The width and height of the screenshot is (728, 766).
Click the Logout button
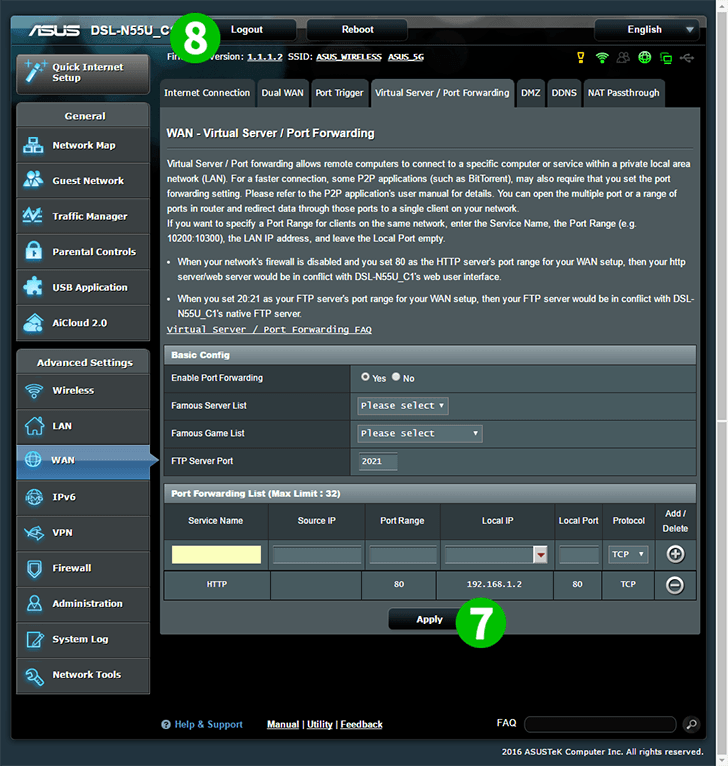click(x=247, y=30)
